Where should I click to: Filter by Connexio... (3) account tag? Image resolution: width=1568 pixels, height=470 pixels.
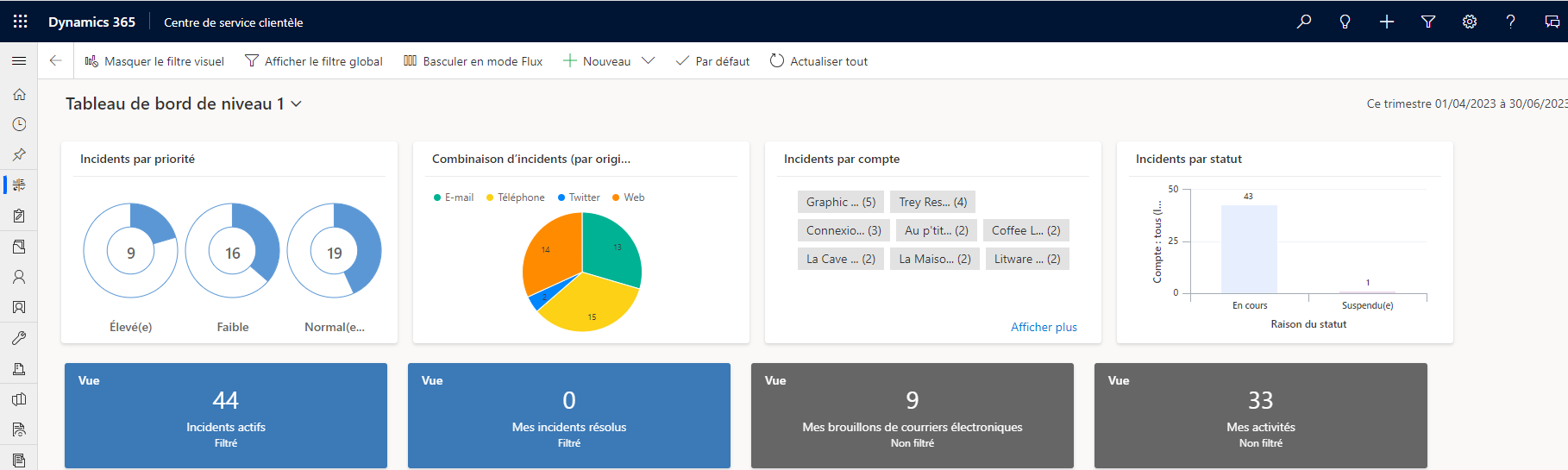[844, 230]
